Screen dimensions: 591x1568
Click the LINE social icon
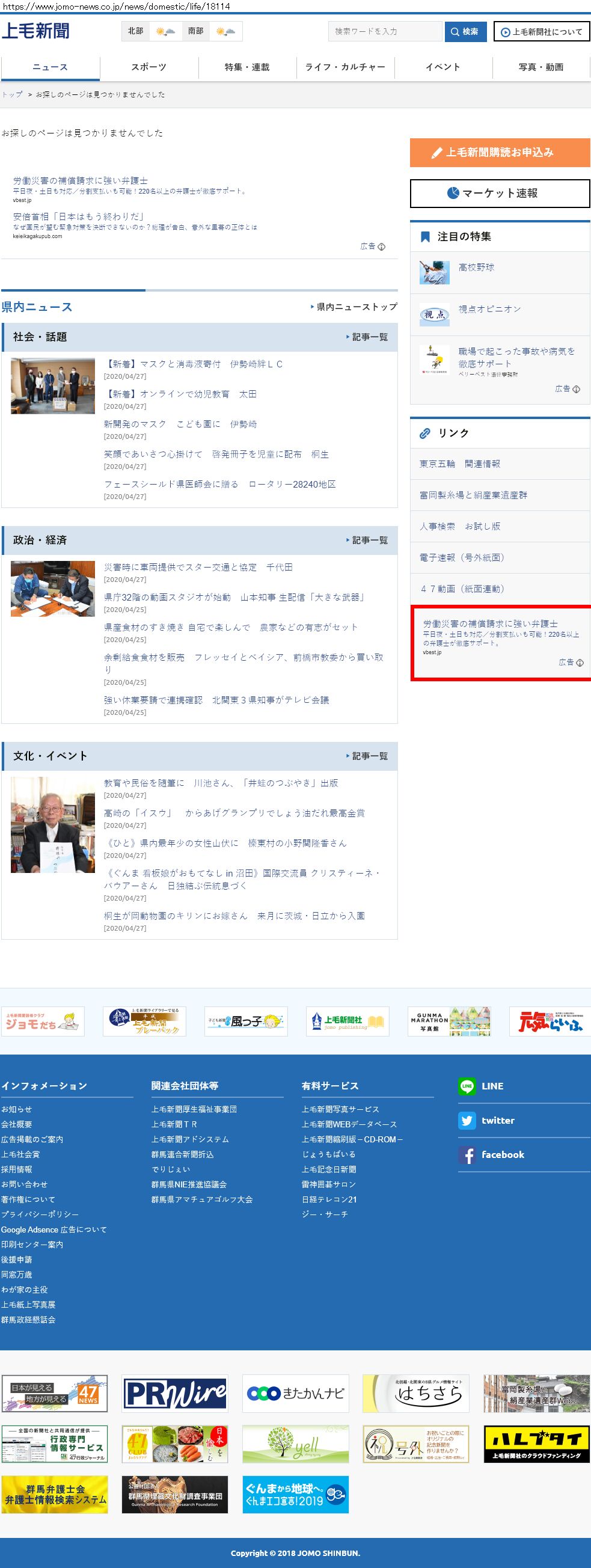tap(467, 1086)
